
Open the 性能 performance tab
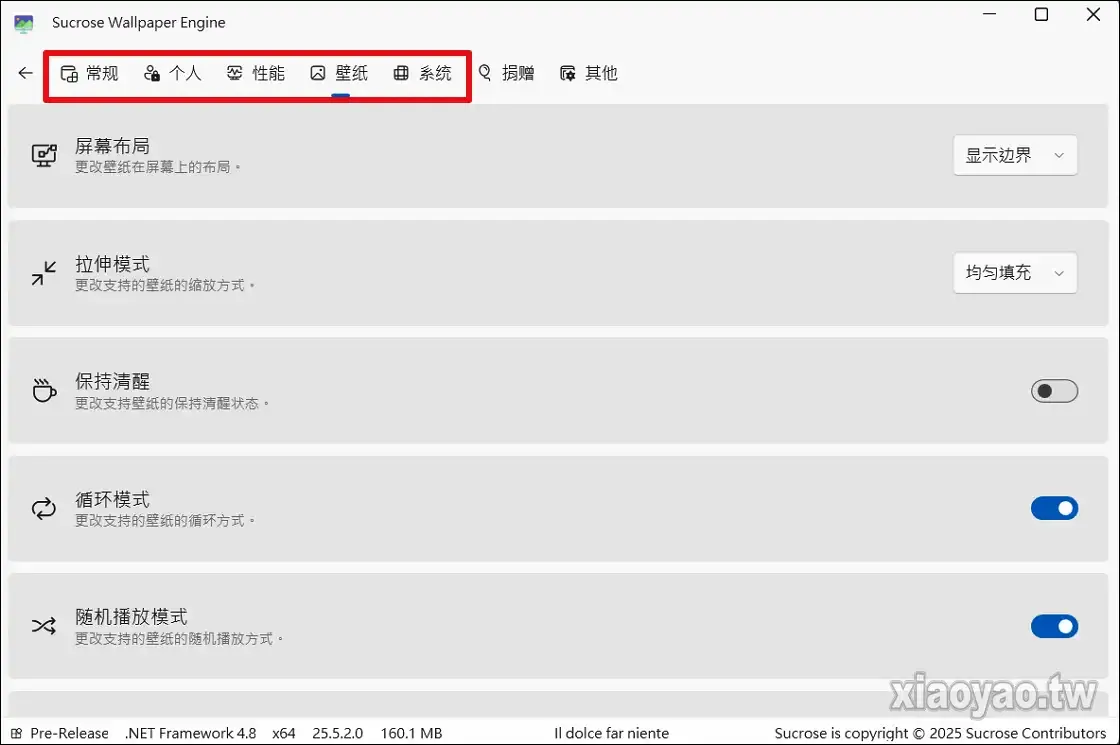pos(256,73)
